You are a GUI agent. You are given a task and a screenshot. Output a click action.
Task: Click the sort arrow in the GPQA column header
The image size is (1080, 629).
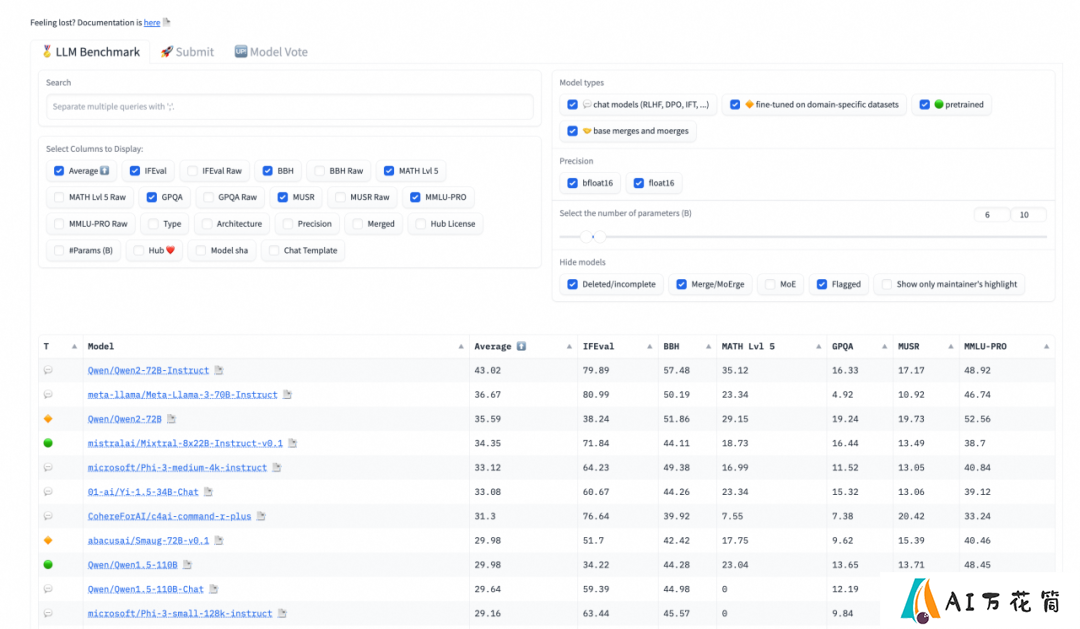(x=884, y=347)
